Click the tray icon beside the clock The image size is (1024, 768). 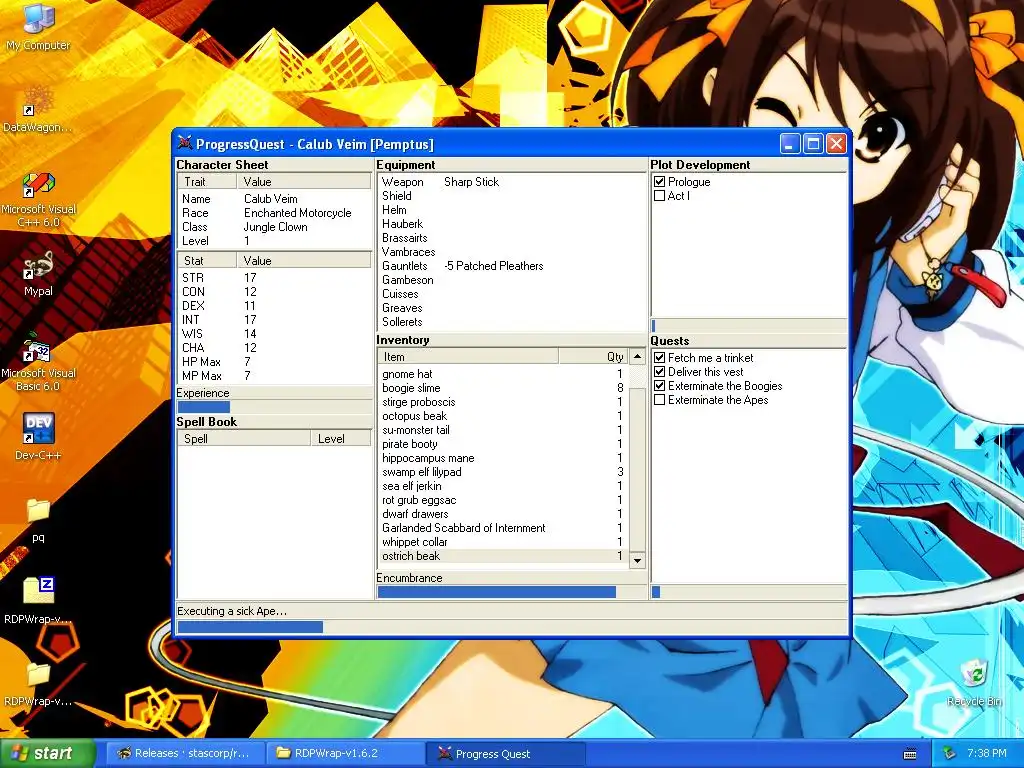(949, 754)
